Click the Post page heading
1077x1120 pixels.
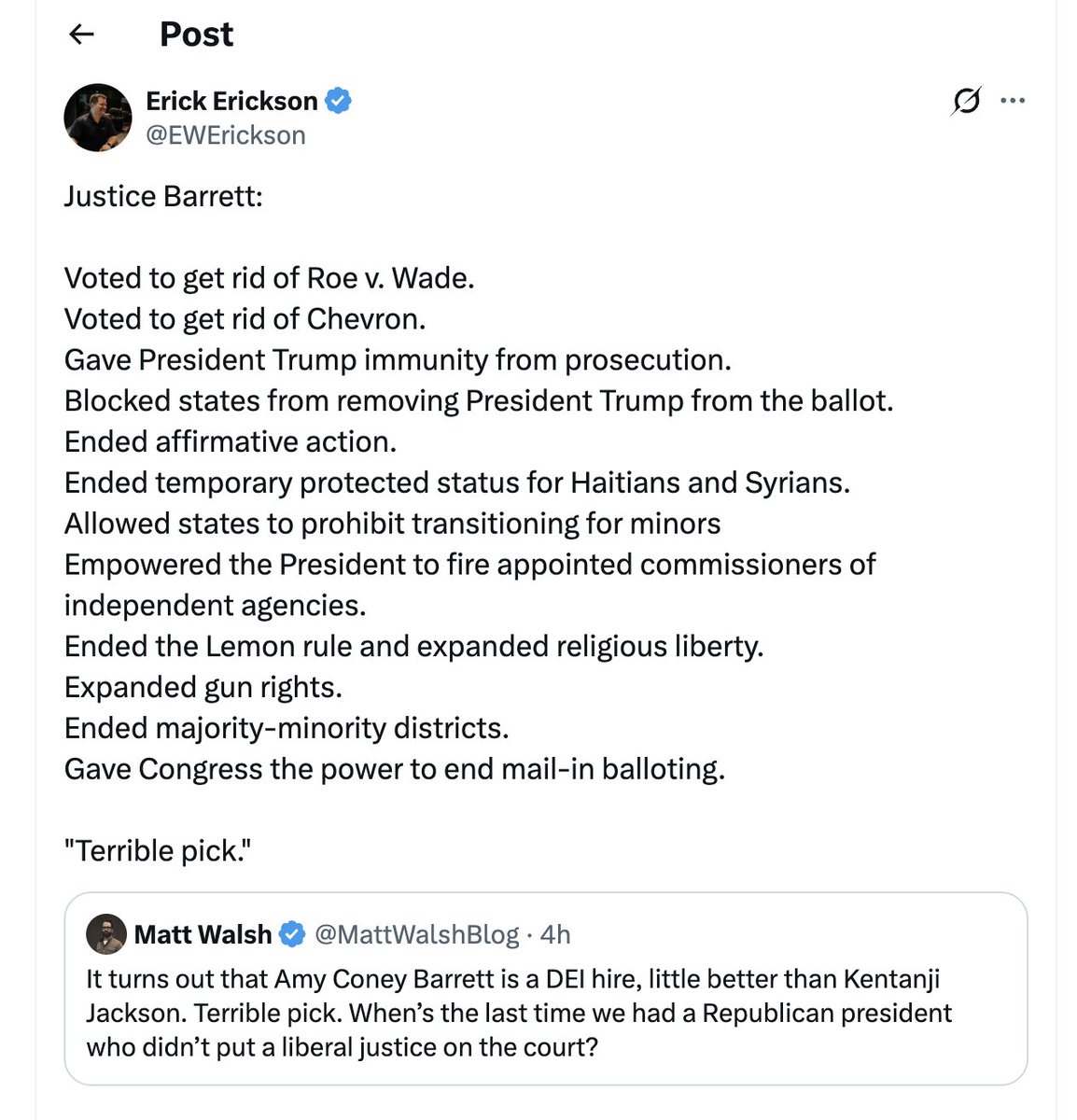click(196, 35)
